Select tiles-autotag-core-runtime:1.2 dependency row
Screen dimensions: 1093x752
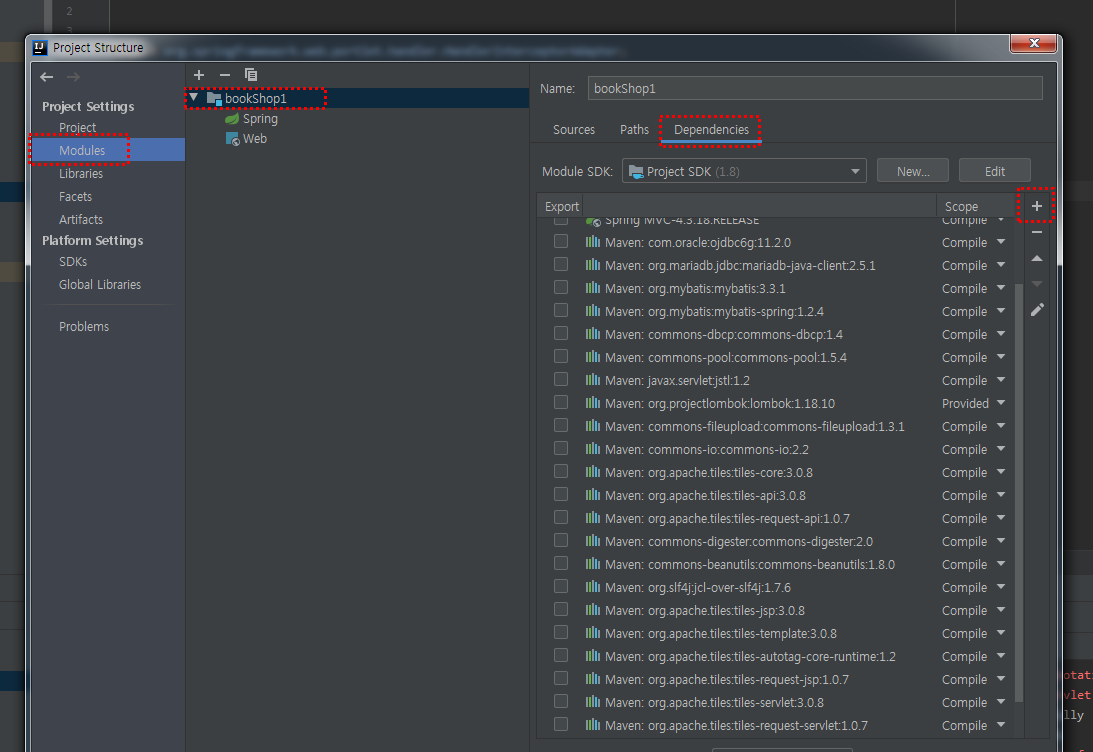[774, 656]
